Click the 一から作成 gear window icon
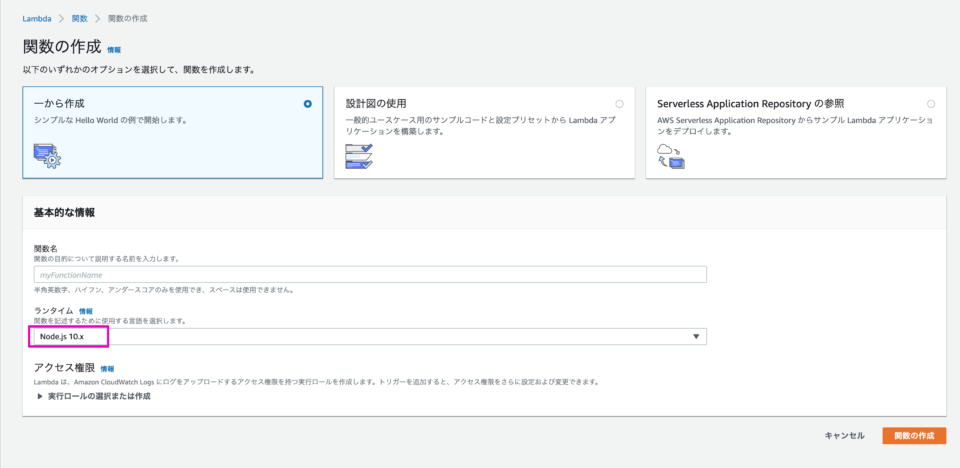Image resolution: width=960 pixels, height=468 pixels. click(x=47, y=156)
